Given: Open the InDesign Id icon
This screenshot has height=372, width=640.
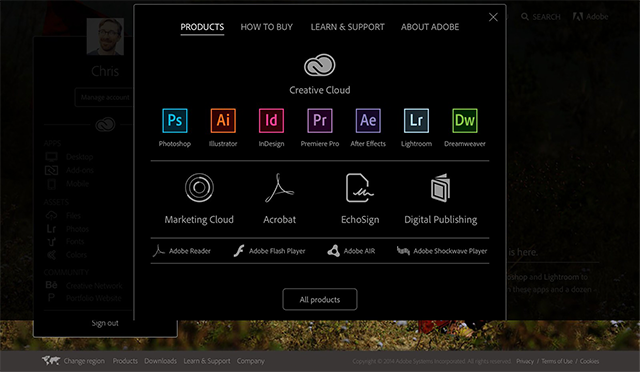Looking at the screenshot, I should click(271, 120).
